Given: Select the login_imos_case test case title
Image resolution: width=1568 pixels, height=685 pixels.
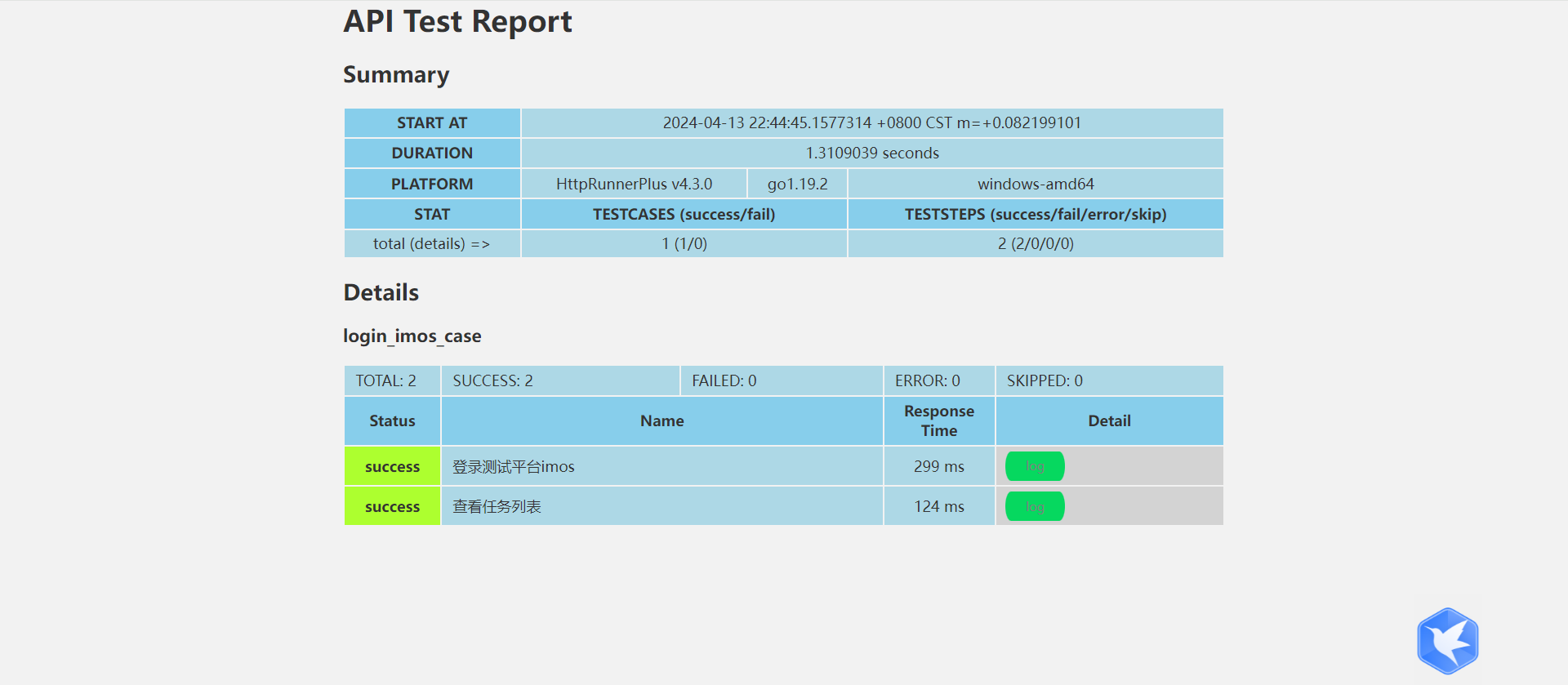Looking at the screenshot, I should [412, 336].
